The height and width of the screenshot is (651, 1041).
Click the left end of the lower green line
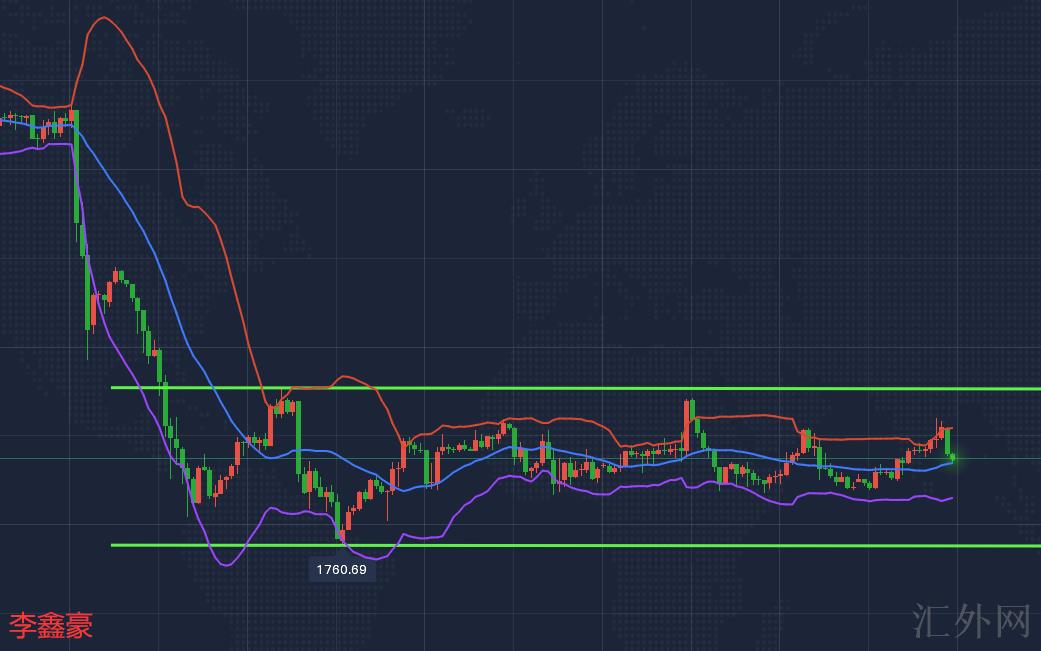coord(113,545)
